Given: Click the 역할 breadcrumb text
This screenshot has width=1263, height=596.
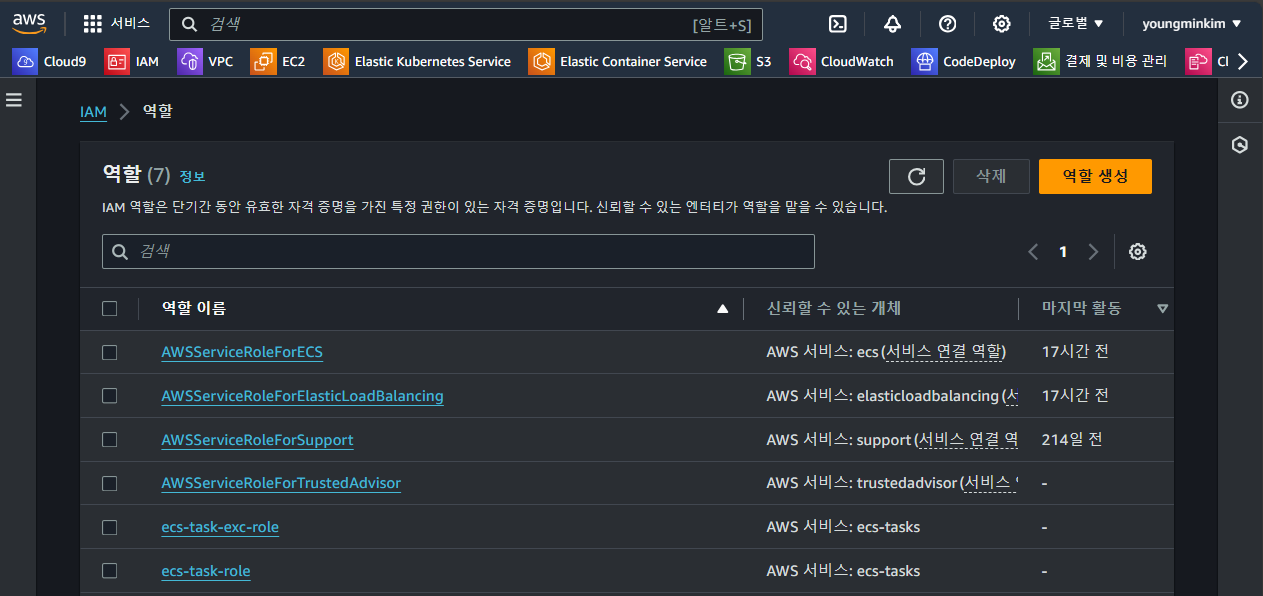Looking at the screenshot, I should click(x=158, y=112).
